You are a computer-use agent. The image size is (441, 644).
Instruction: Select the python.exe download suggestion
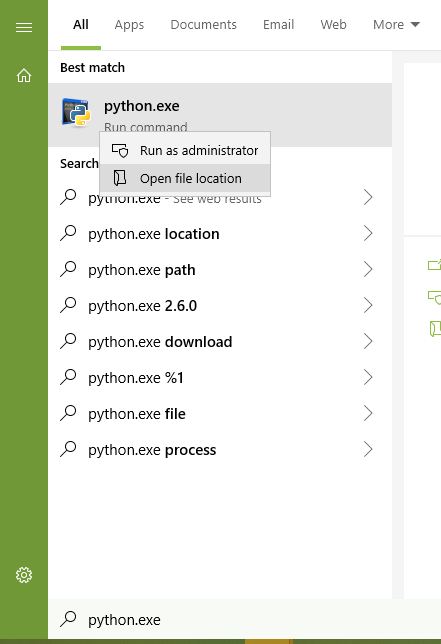220,341
